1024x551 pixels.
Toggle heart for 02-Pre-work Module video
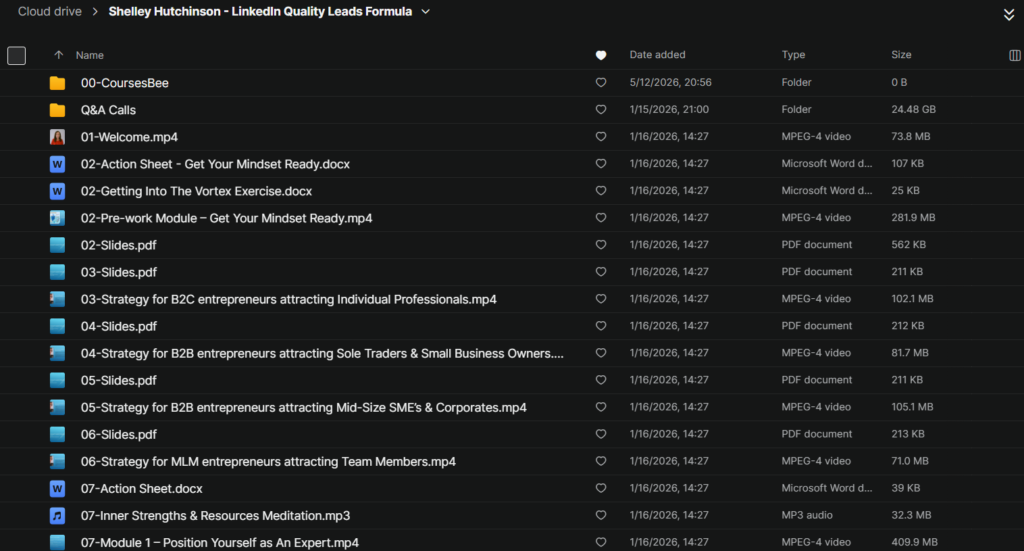click(601, 217)
